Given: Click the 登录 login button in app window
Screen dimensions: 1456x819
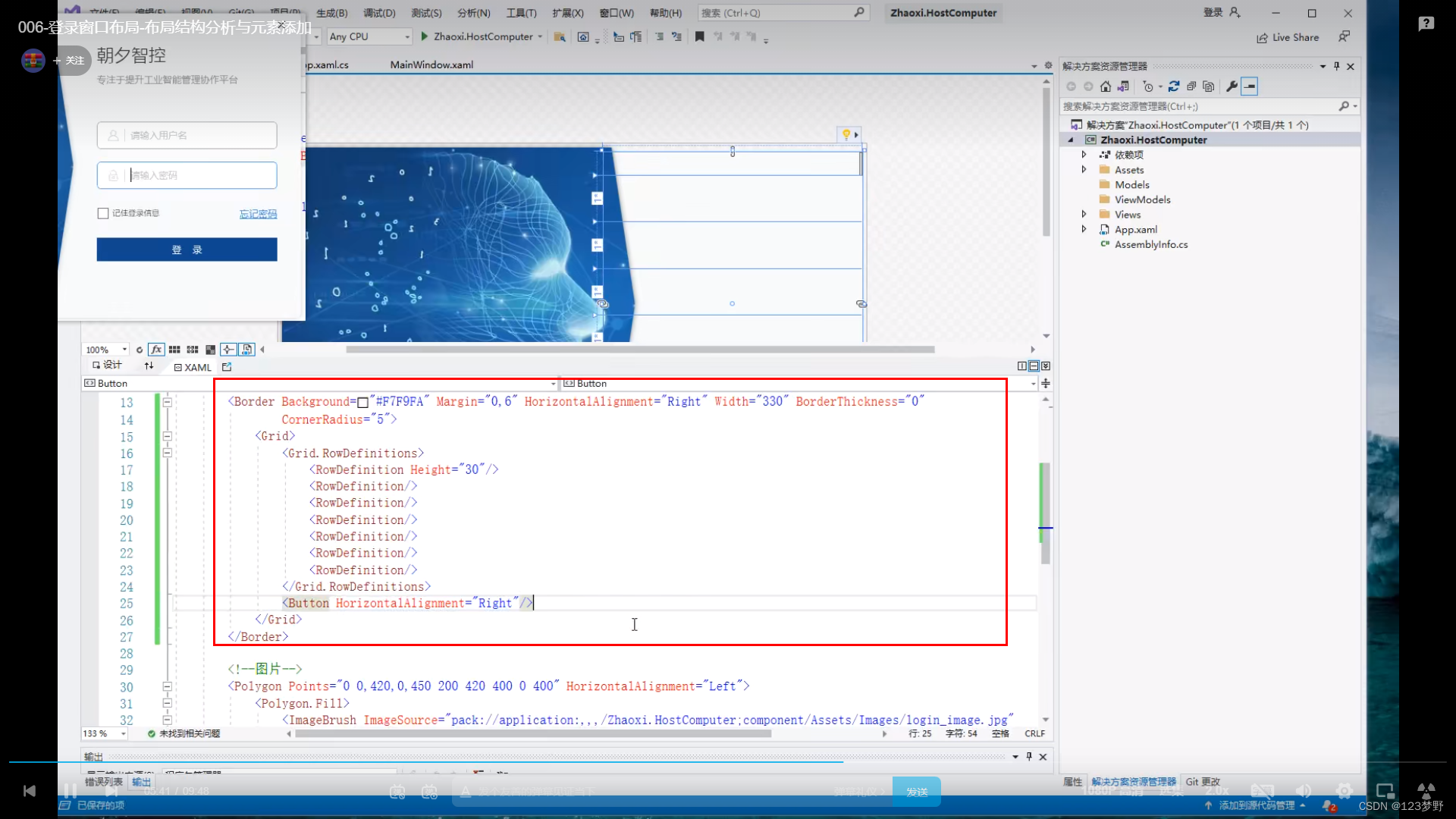Looking at the screenshot, I should coord(187,249).
